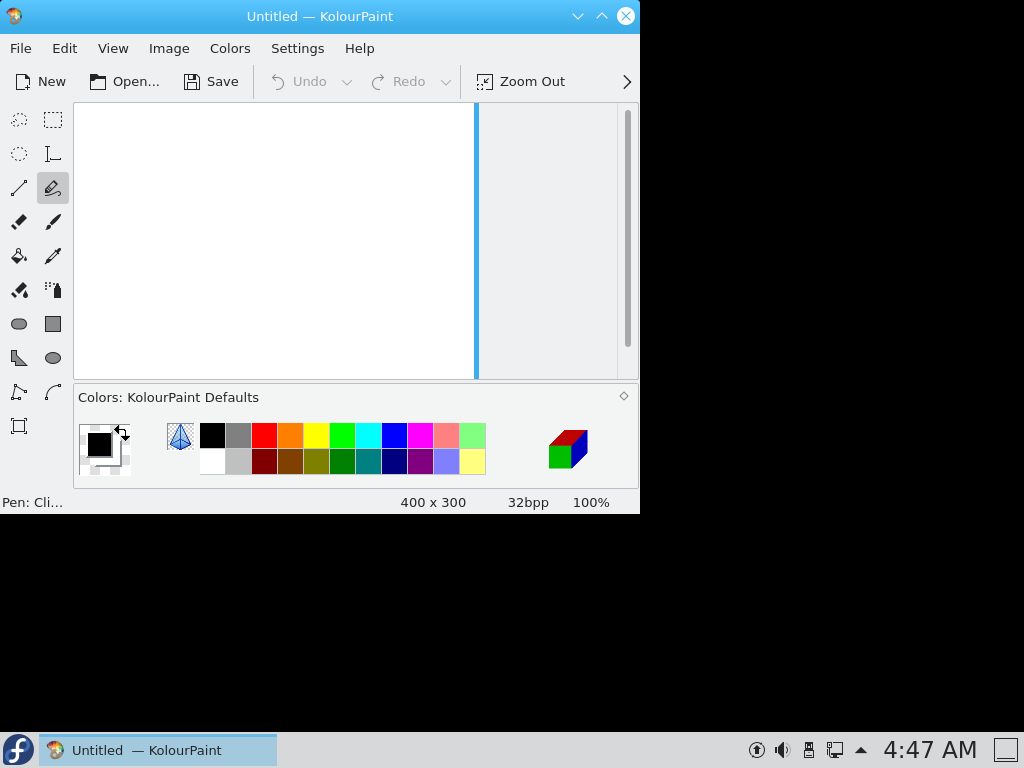
Task: Open the View menu
Action: [x=113, y=48]
